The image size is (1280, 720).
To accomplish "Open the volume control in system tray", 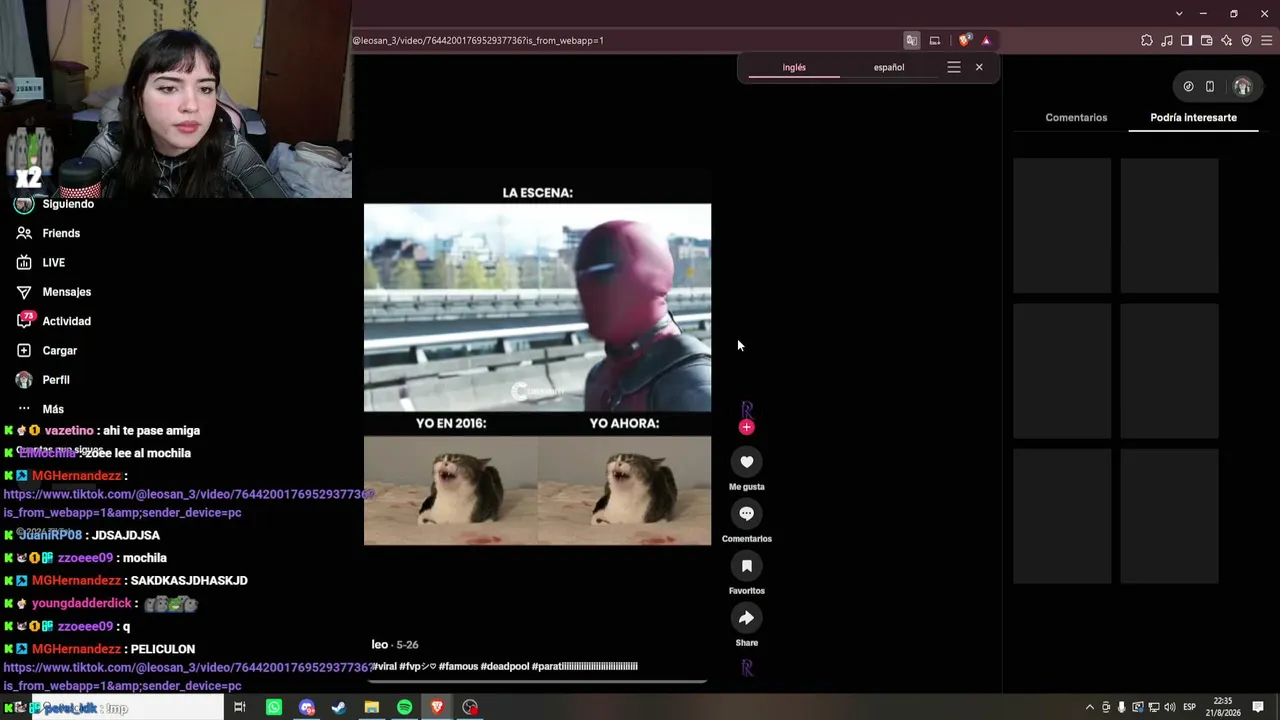I will (1170, 708).
